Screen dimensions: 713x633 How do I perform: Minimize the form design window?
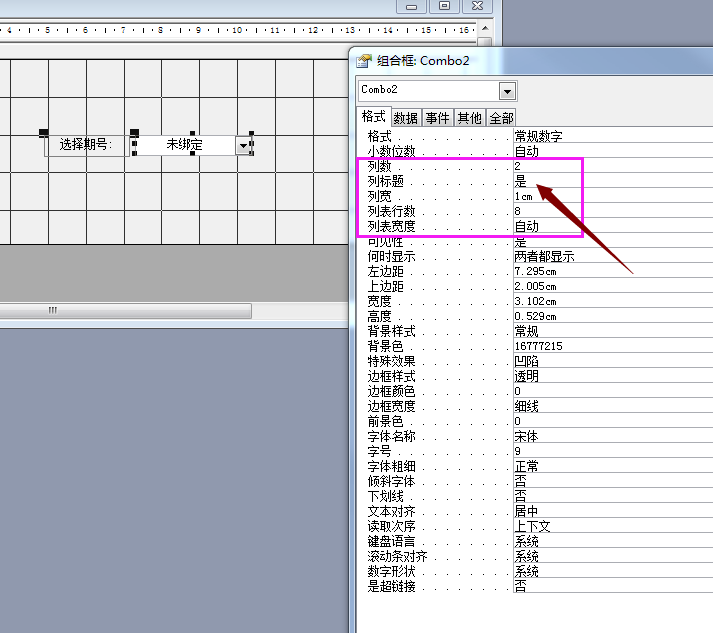pos(412,6)
